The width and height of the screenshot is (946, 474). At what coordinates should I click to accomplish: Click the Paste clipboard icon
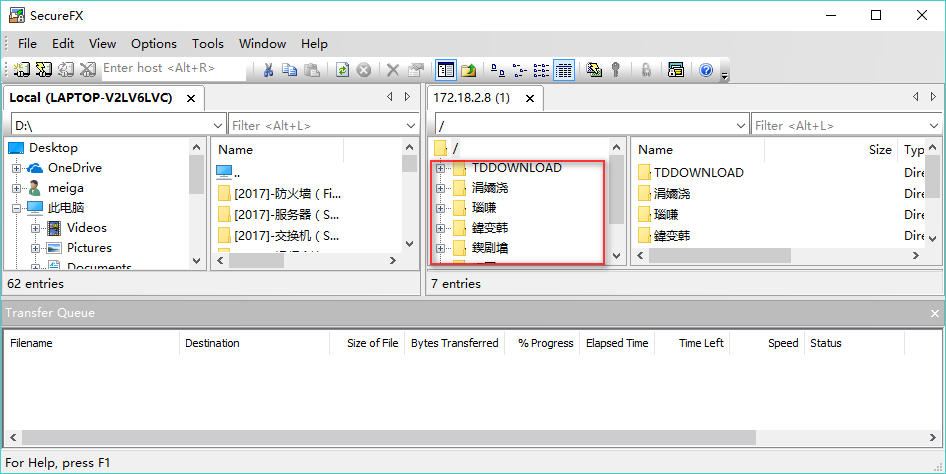pyautogui.click(x=312, y=70)
